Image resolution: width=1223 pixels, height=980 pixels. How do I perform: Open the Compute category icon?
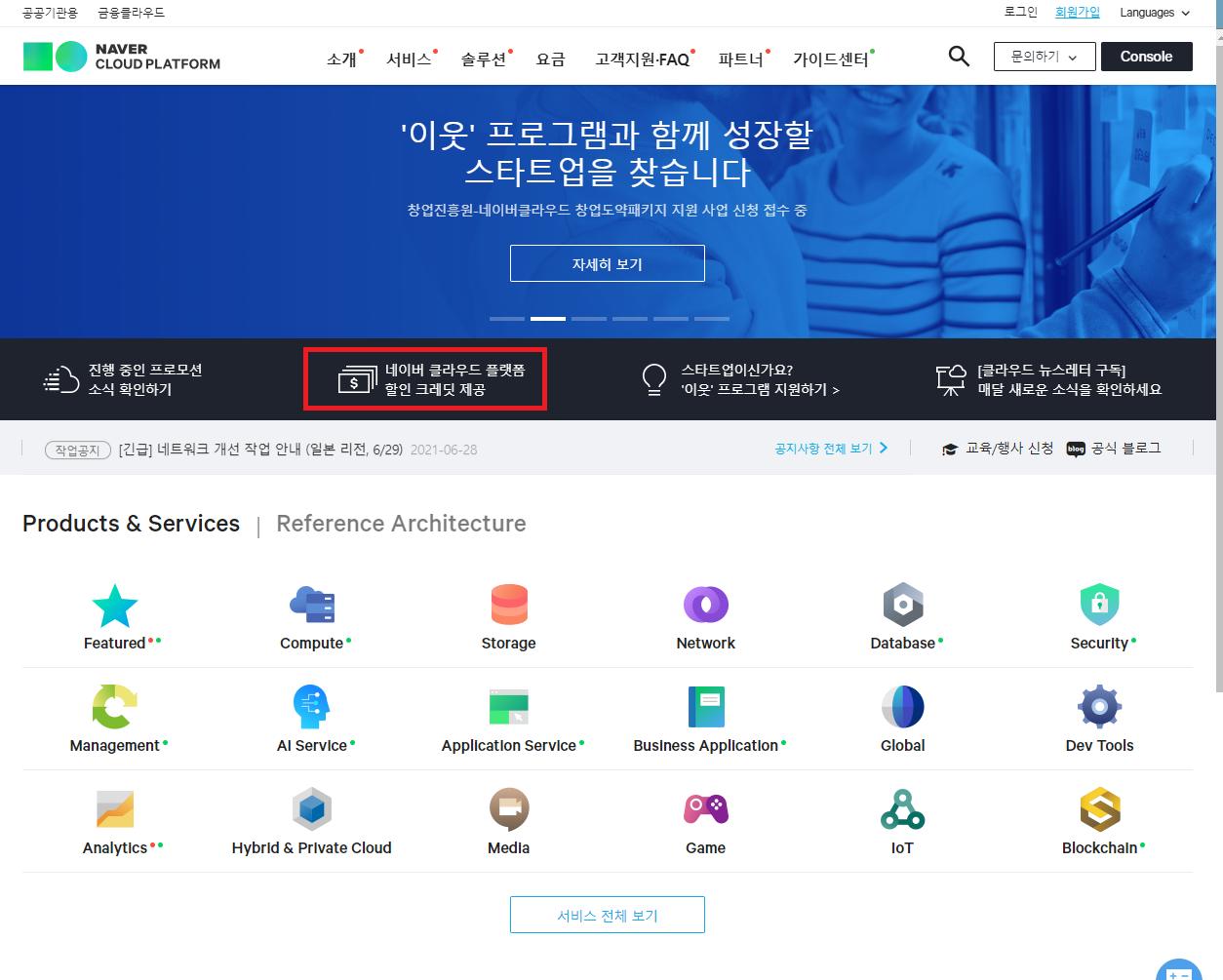coord(312,605)
